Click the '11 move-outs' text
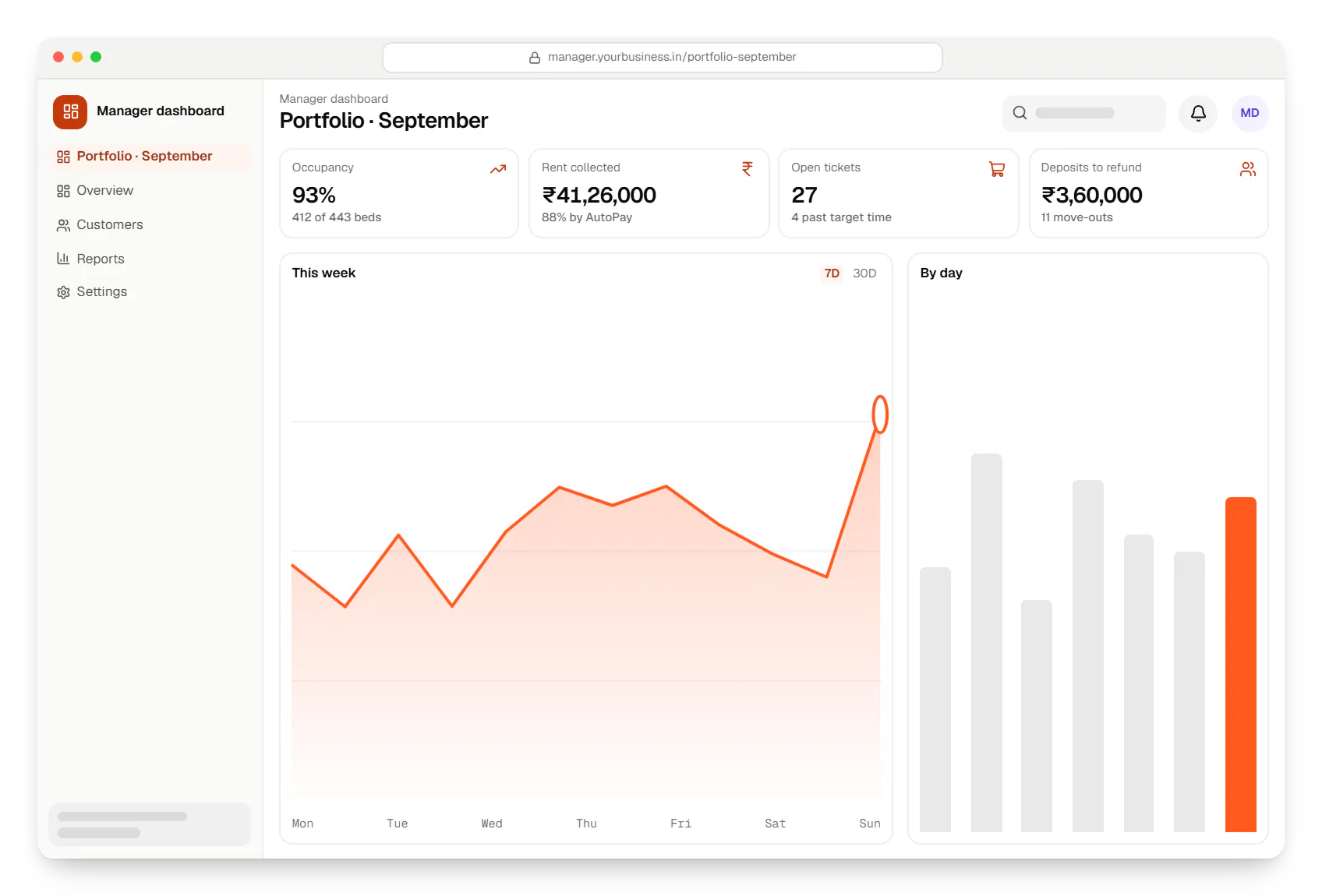Viewport: 1322px width, 896px height. (1077, 217)
